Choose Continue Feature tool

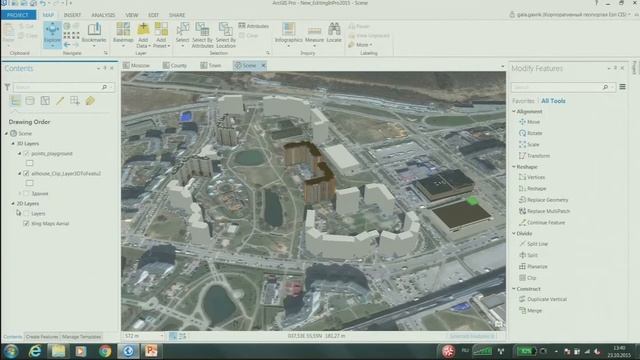542,222
